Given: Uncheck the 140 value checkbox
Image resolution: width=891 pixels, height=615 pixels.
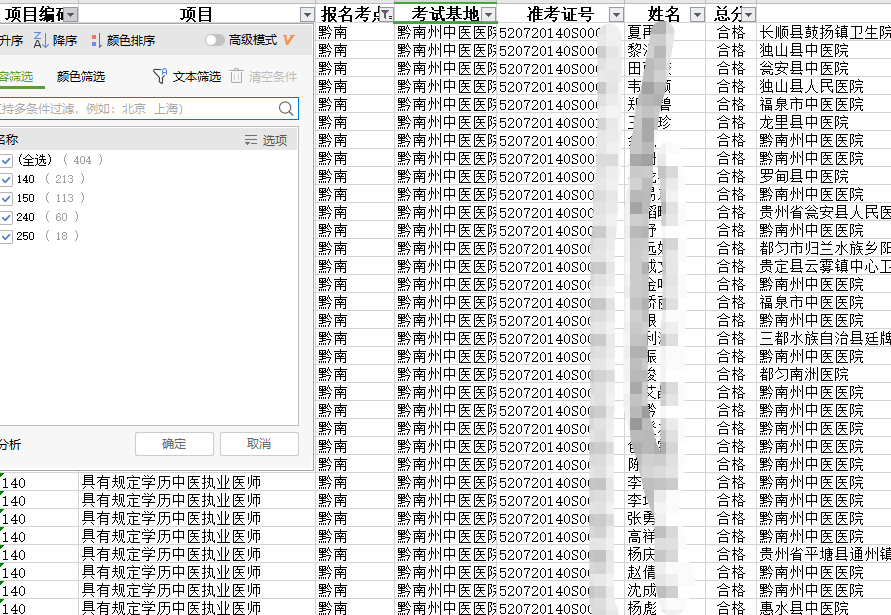Looking at the screenshot, I should [6, 179].
